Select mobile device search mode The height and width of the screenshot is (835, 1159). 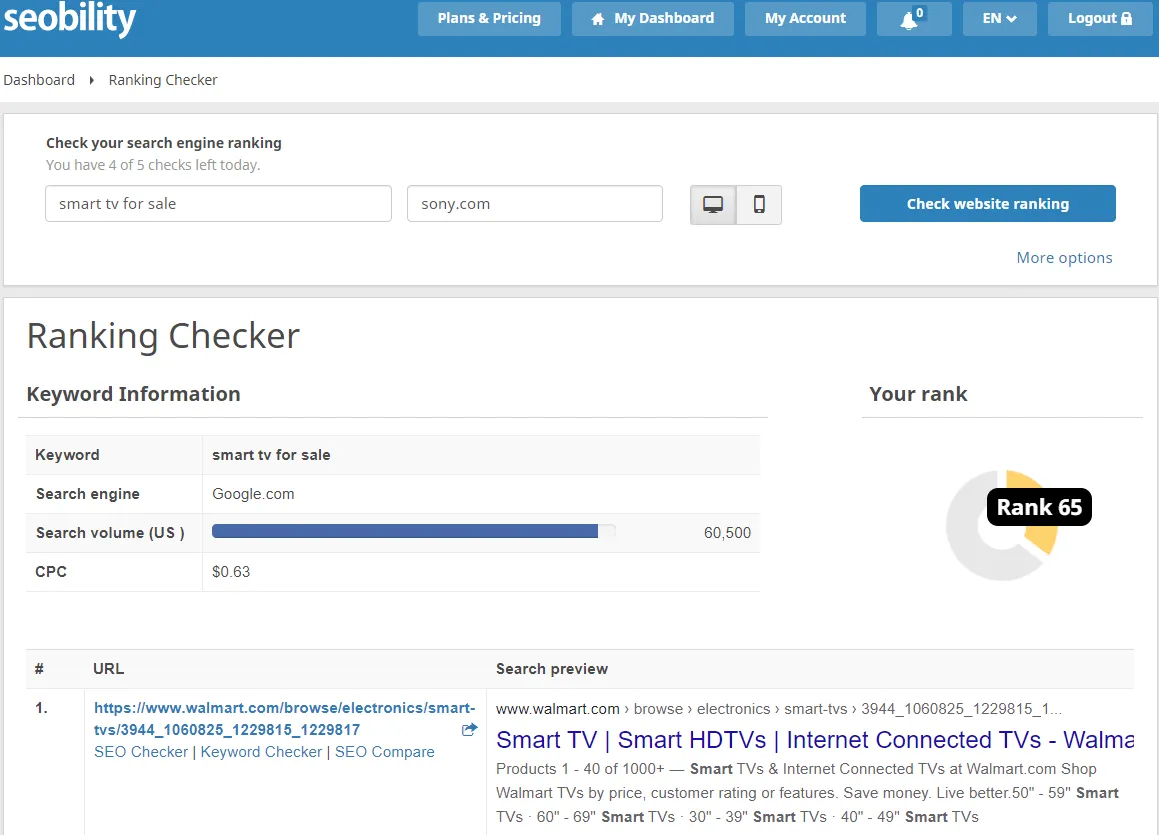coord(759,204)
